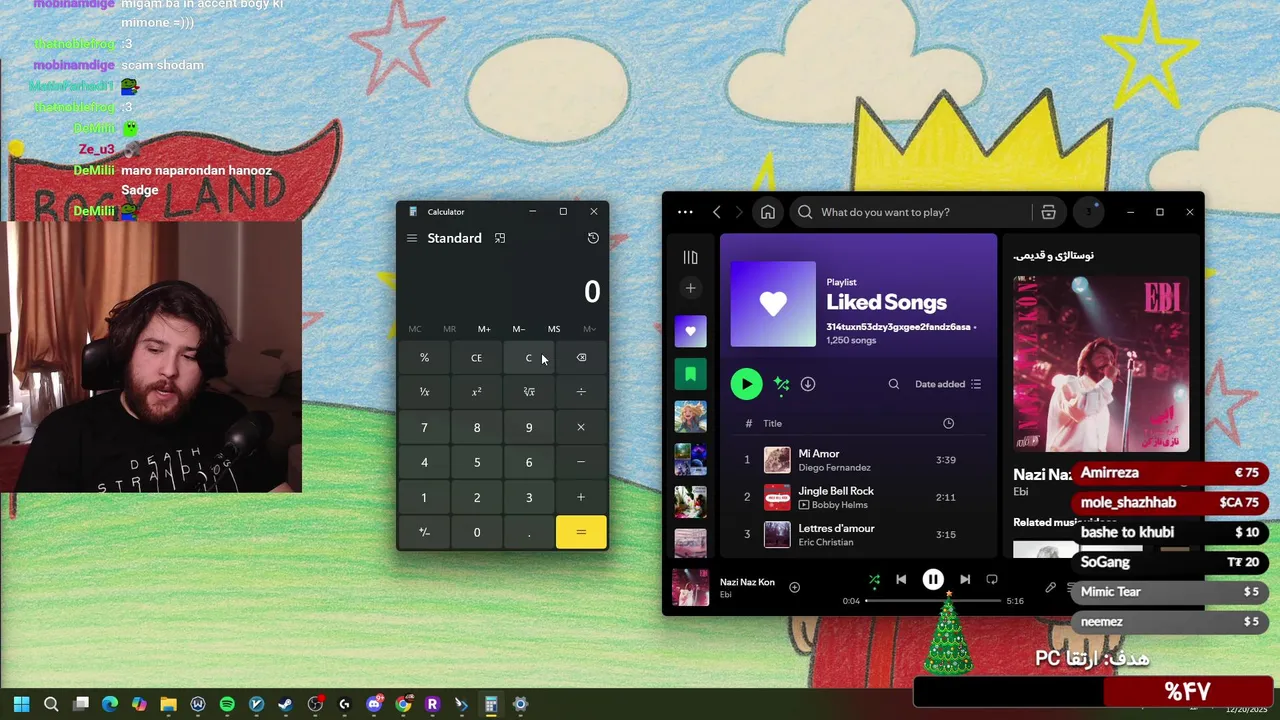
Task: Skip to next track in Spotify
Action: [965, 579]
